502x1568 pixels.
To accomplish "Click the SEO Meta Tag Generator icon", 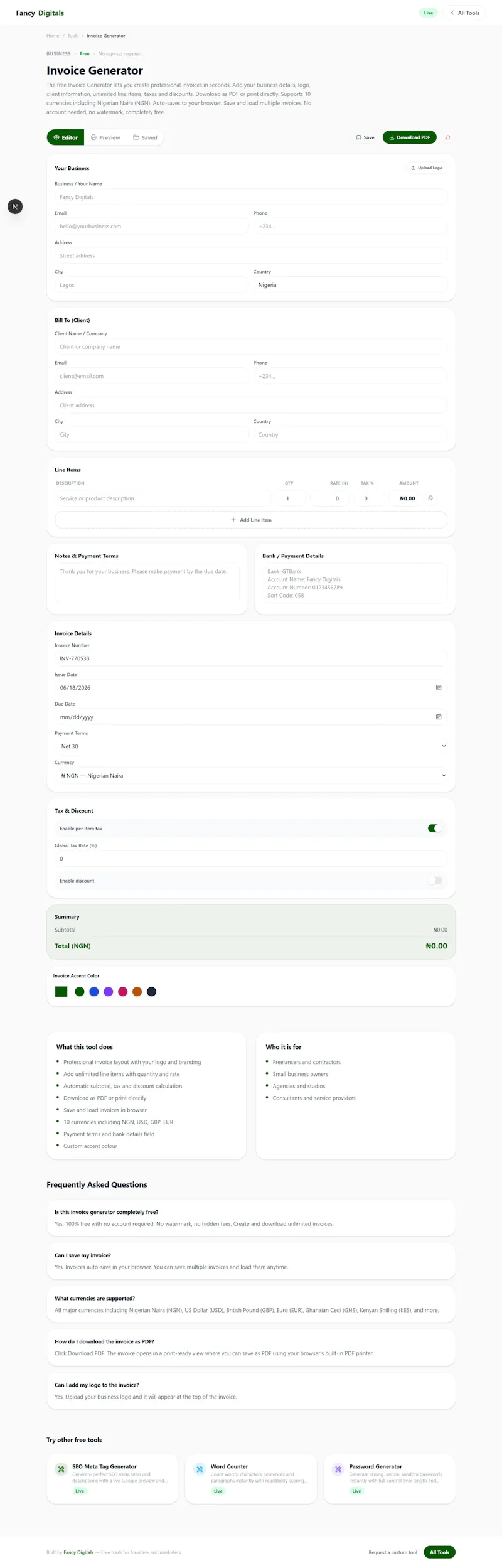I will point(61,1469).
